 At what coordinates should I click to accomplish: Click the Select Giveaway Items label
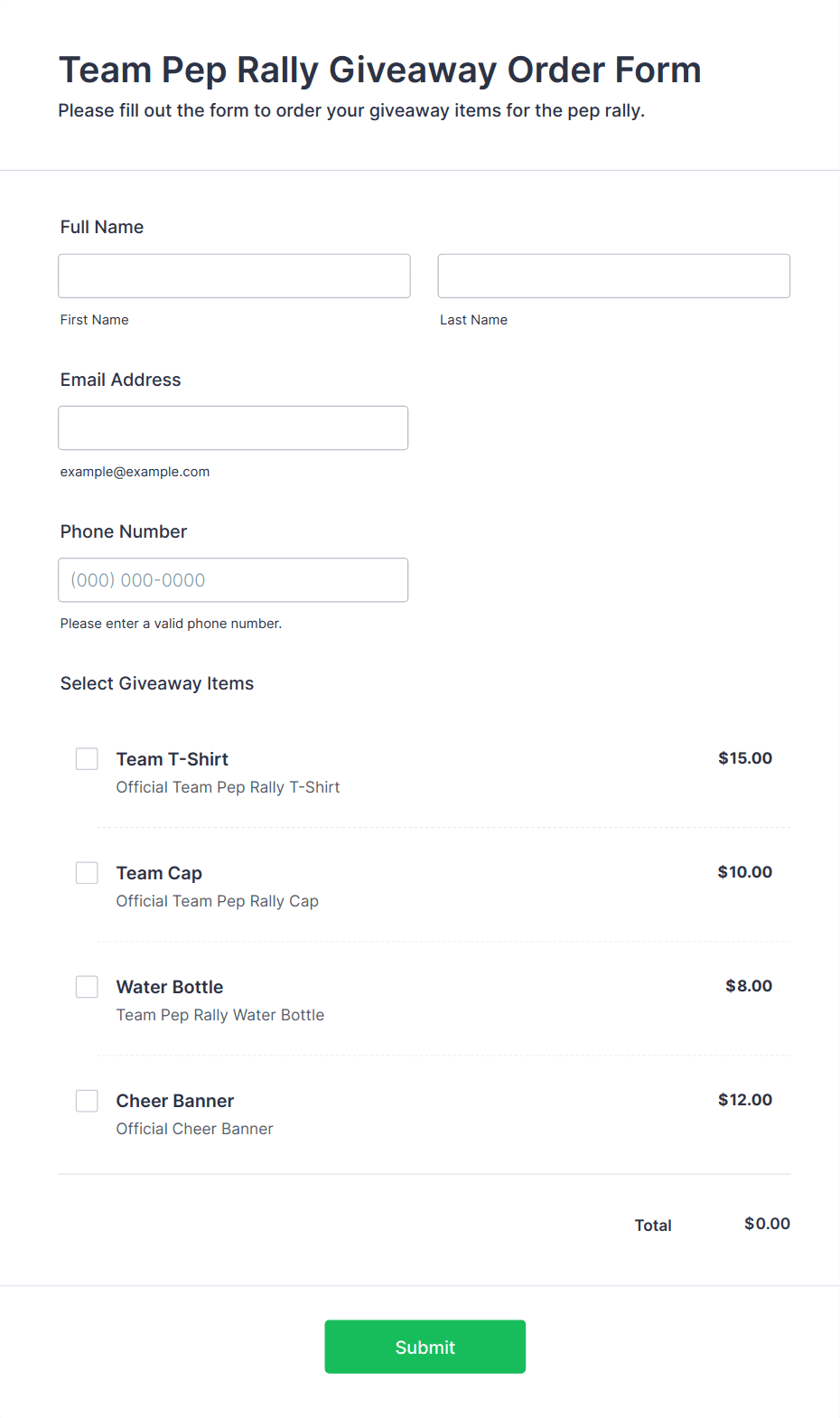pos(156,683)
